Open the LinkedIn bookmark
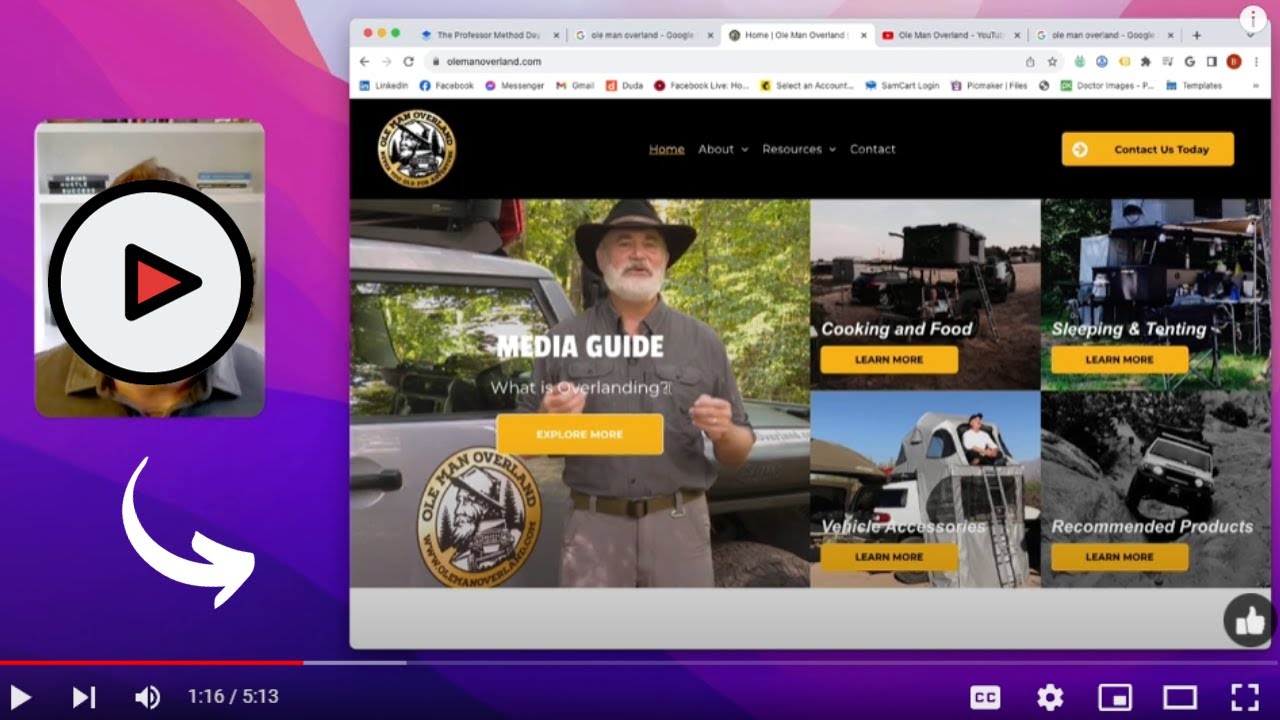The image size is (1280, 720). click(384, 86)
